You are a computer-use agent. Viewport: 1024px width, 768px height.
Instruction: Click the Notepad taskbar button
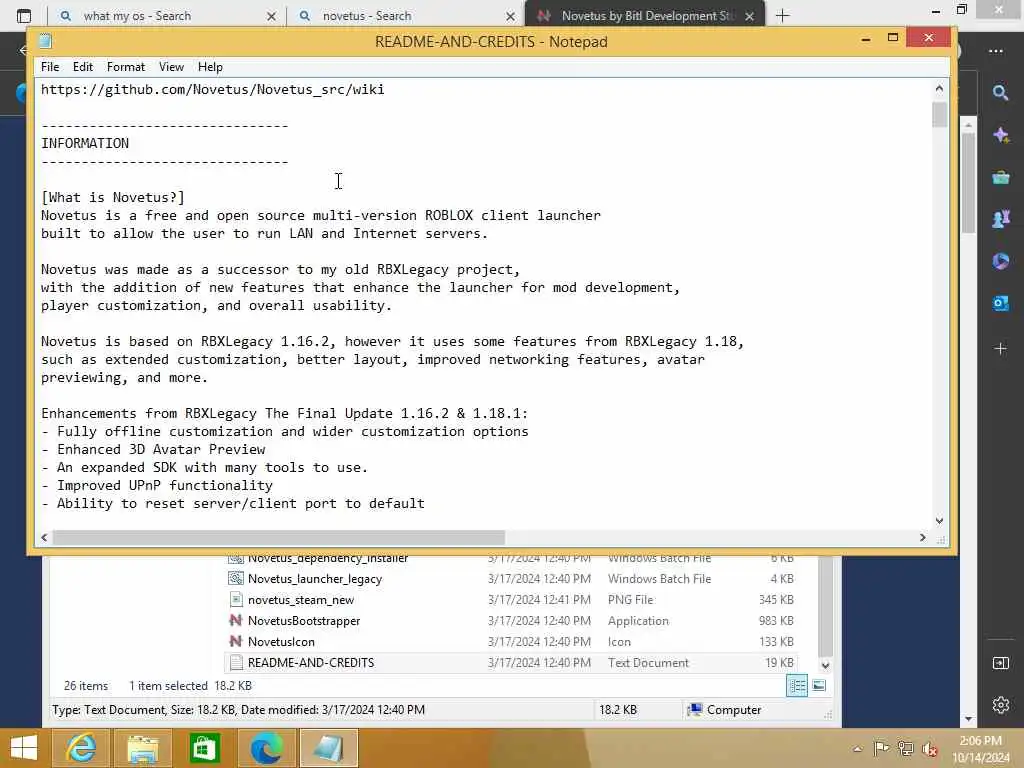pyautogui.click(x=328, y=748)
